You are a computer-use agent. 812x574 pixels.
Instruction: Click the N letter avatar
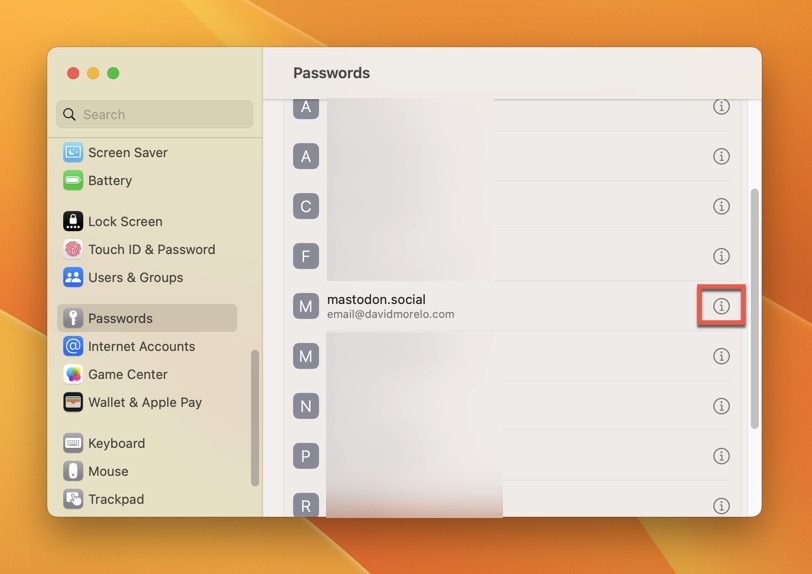coord(306,406)
